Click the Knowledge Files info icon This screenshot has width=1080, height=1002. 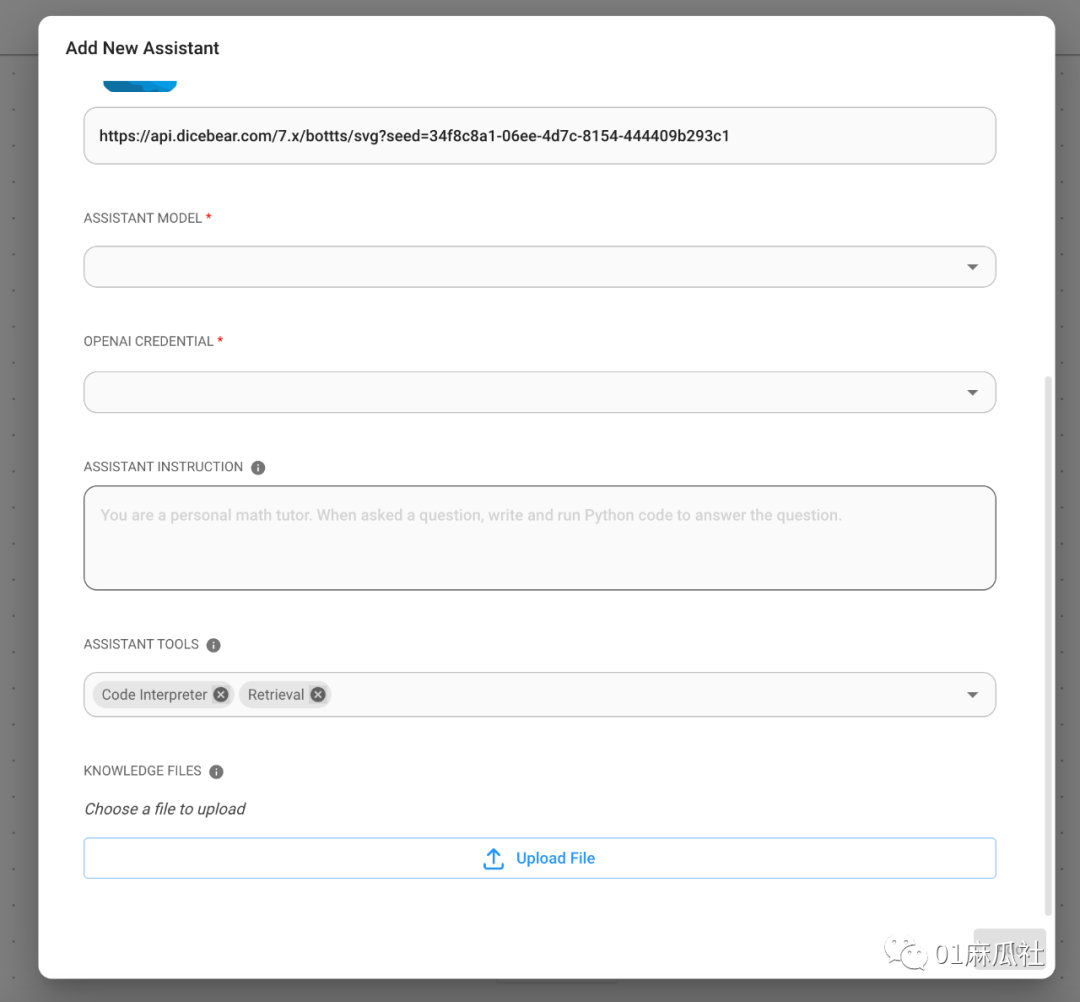(216, 772)
